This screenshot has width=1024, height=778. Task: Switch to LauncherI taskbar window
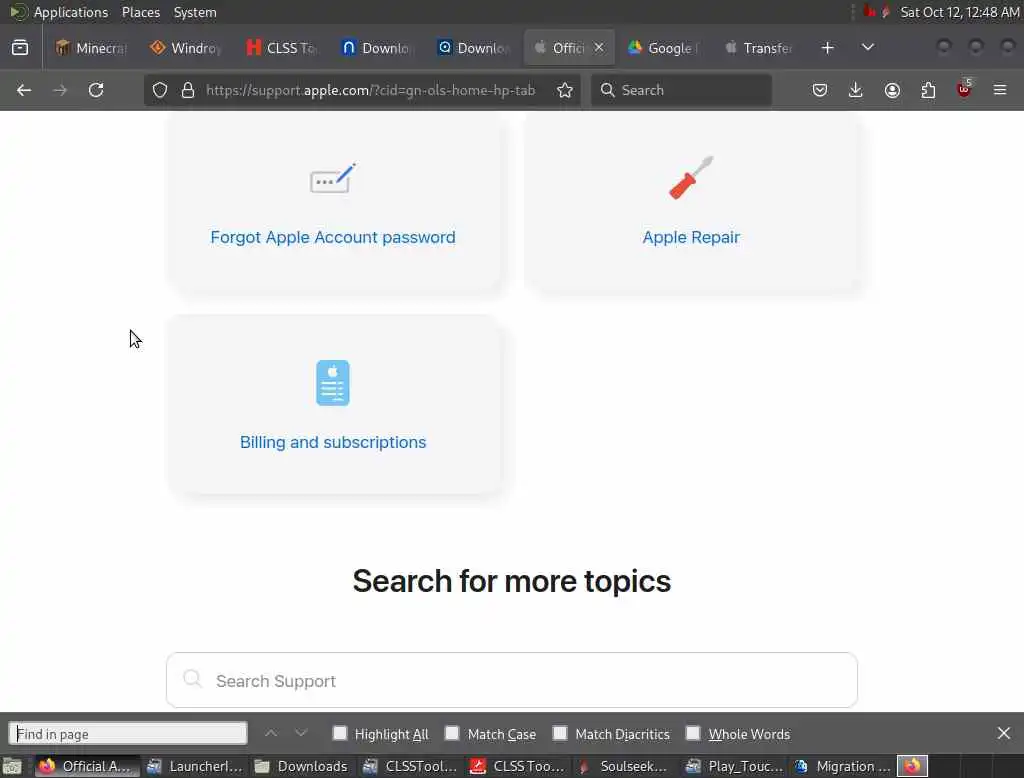[x=195, y=766]
